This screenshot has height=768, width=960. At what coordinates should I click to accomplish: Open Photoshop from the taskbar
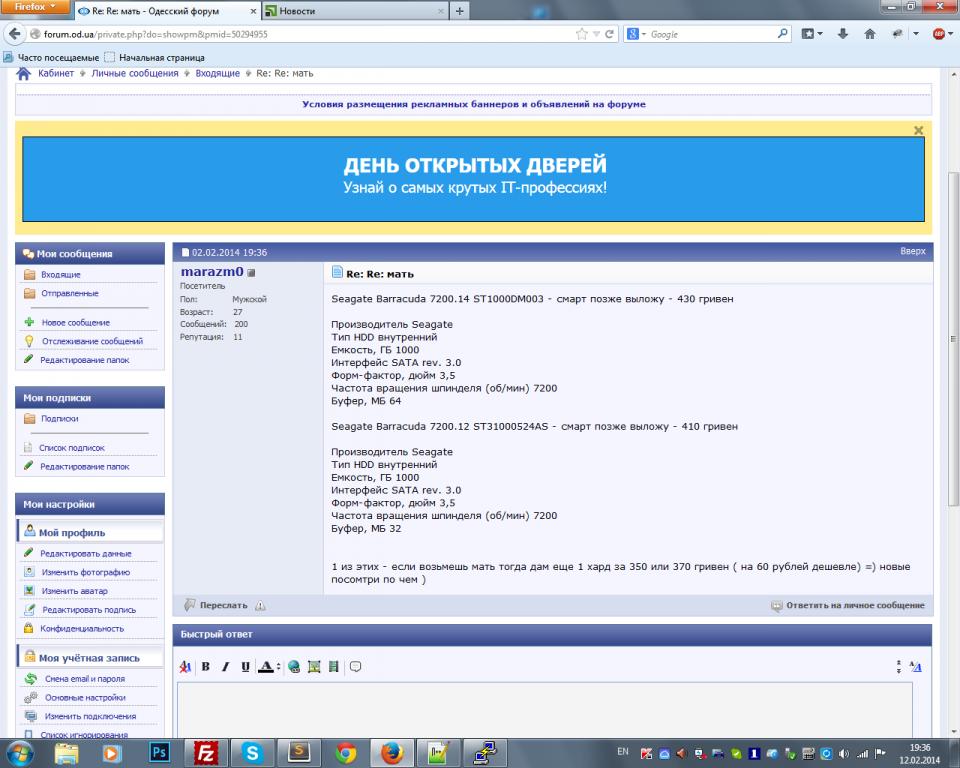click(x=159, y=752)
